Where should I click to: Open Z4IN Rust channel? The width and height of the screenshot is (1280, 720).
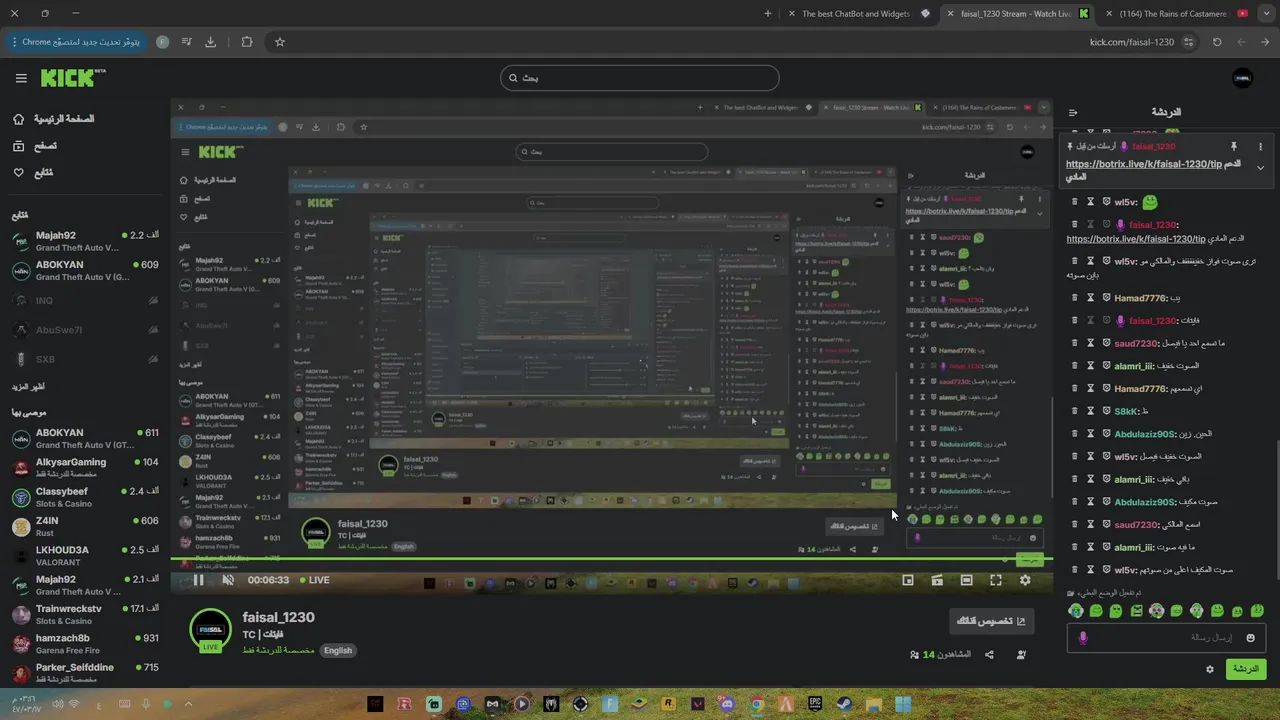pos(85,526)
